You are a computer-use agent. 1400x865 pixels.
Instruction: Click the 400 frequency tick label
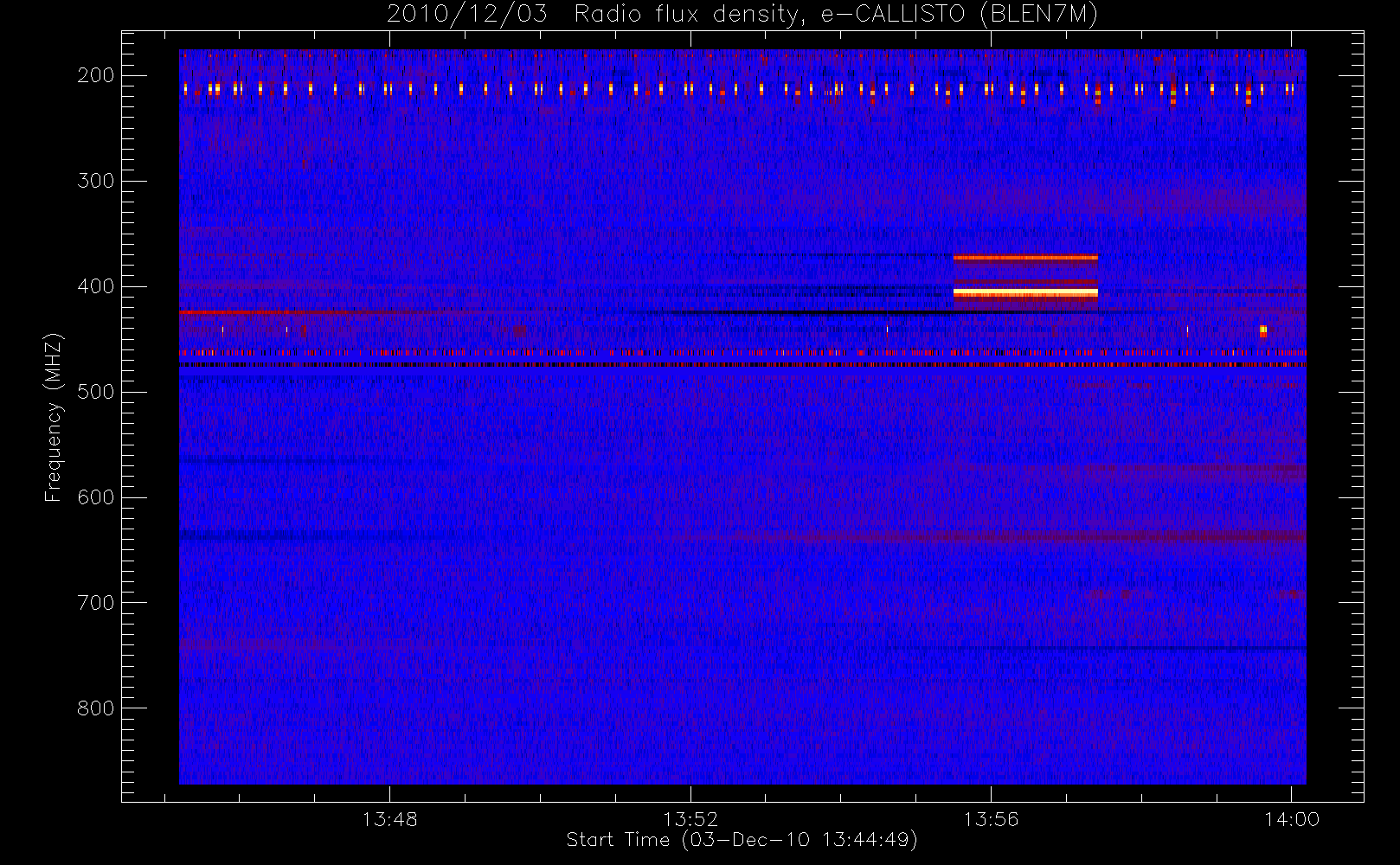point(95,286)
